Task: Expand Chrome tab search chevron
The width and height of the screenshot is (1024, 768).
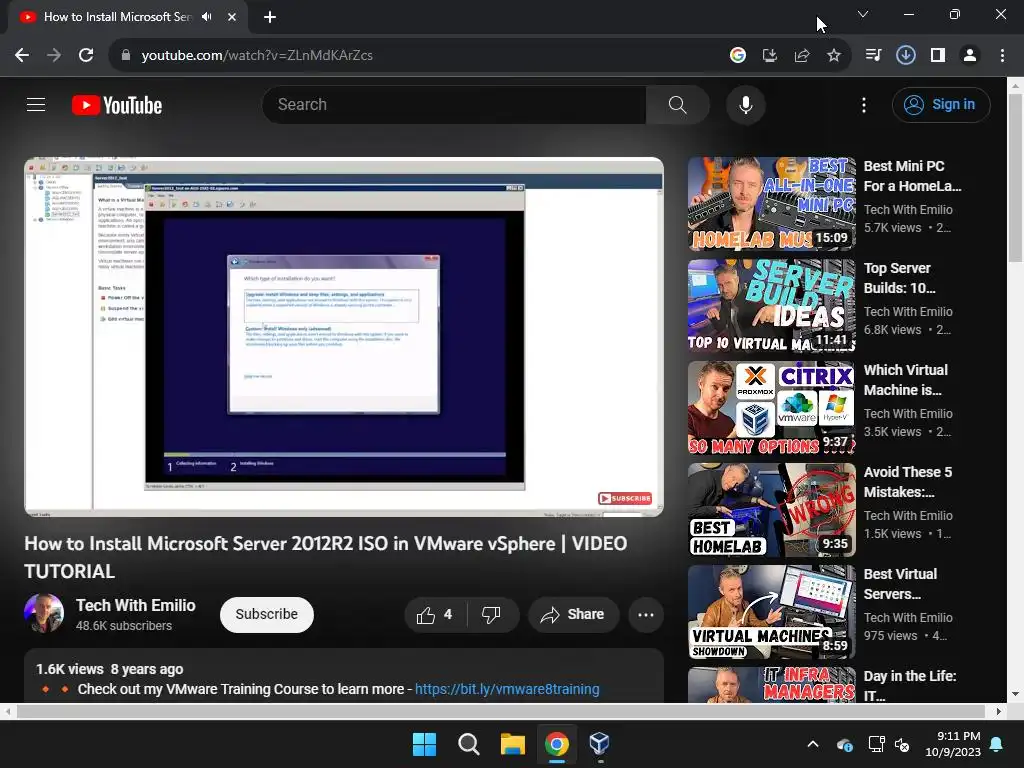Action: [x=863, y=14]
